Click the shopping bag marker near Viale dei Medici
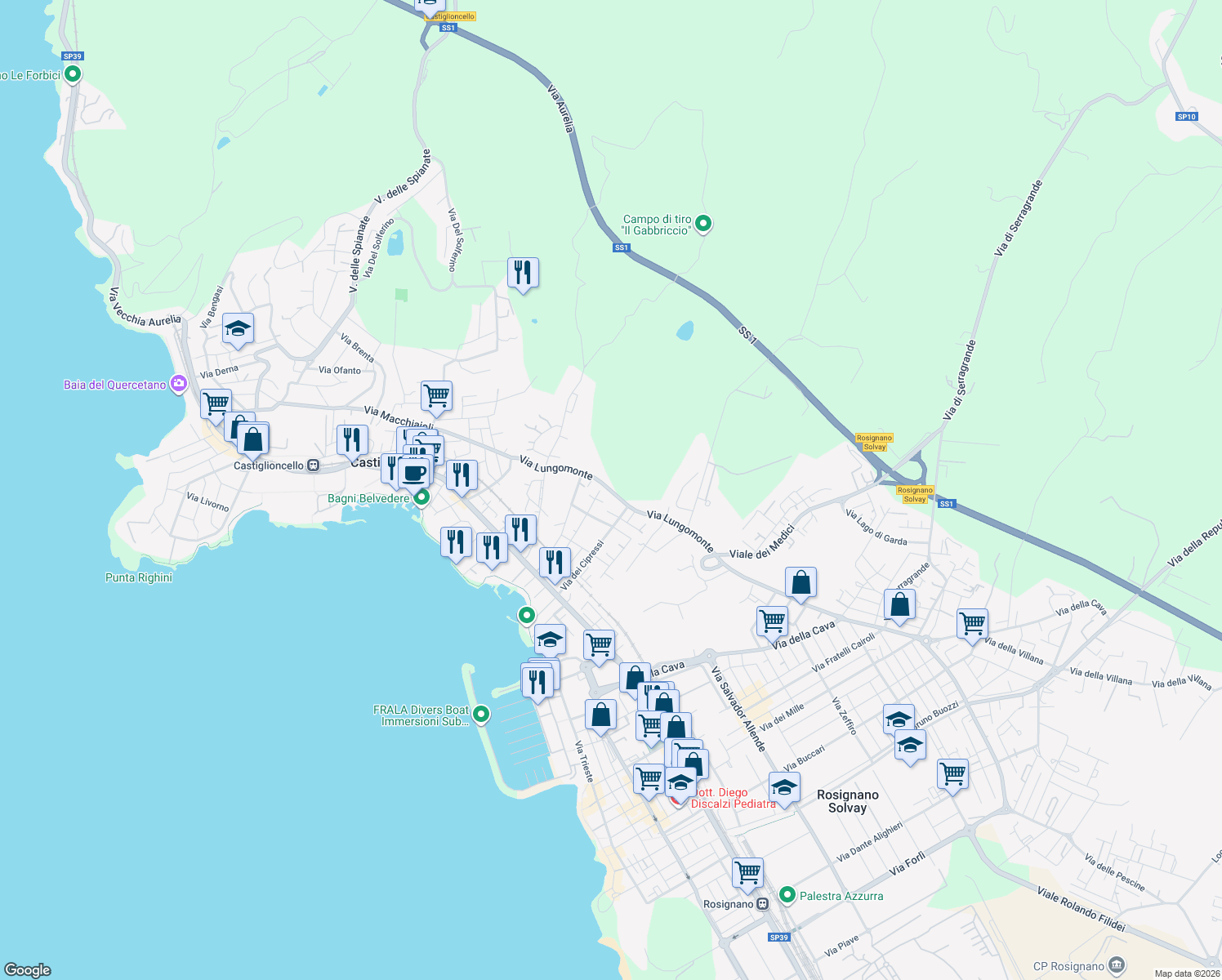Screen dimensions: 1222x980 (x=801, y=582)
